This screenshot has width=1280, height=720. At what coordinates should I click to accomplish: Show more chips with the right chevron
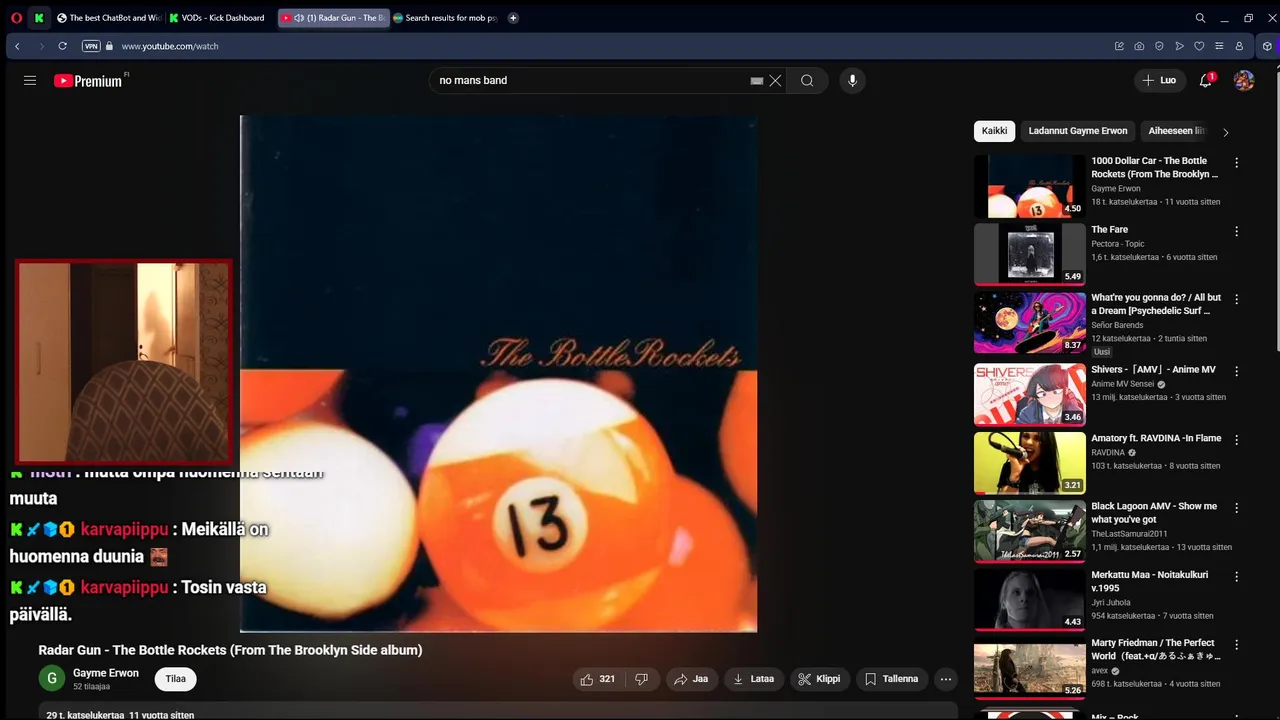tap(1226, 132)
